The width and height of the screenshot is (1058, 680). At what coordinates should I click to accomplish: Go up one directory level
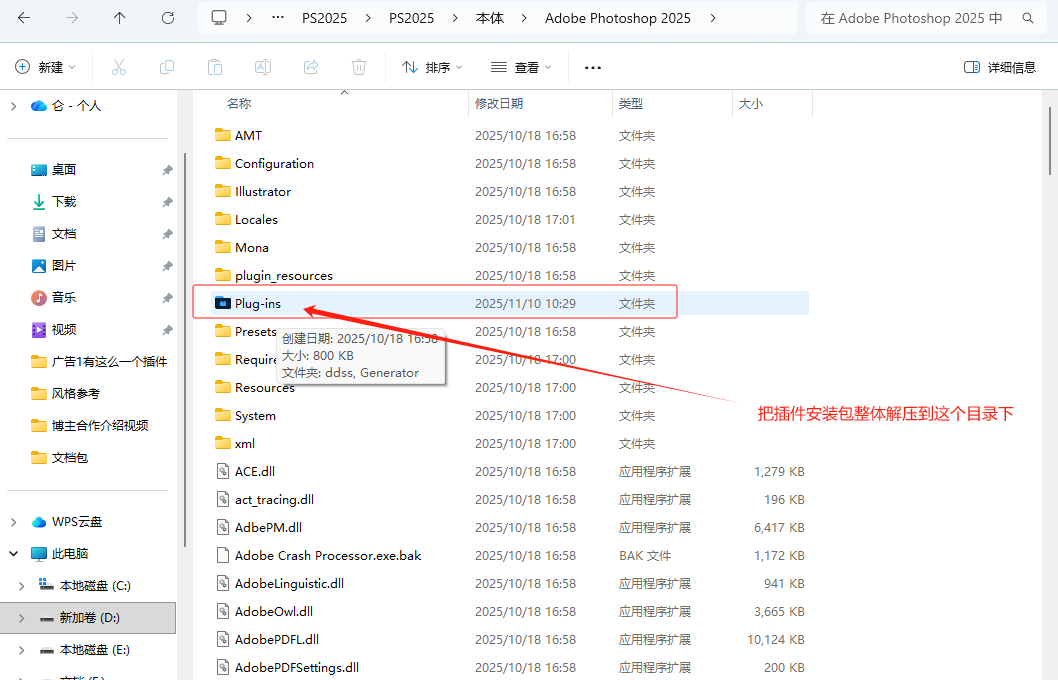[x=120, y=18]
